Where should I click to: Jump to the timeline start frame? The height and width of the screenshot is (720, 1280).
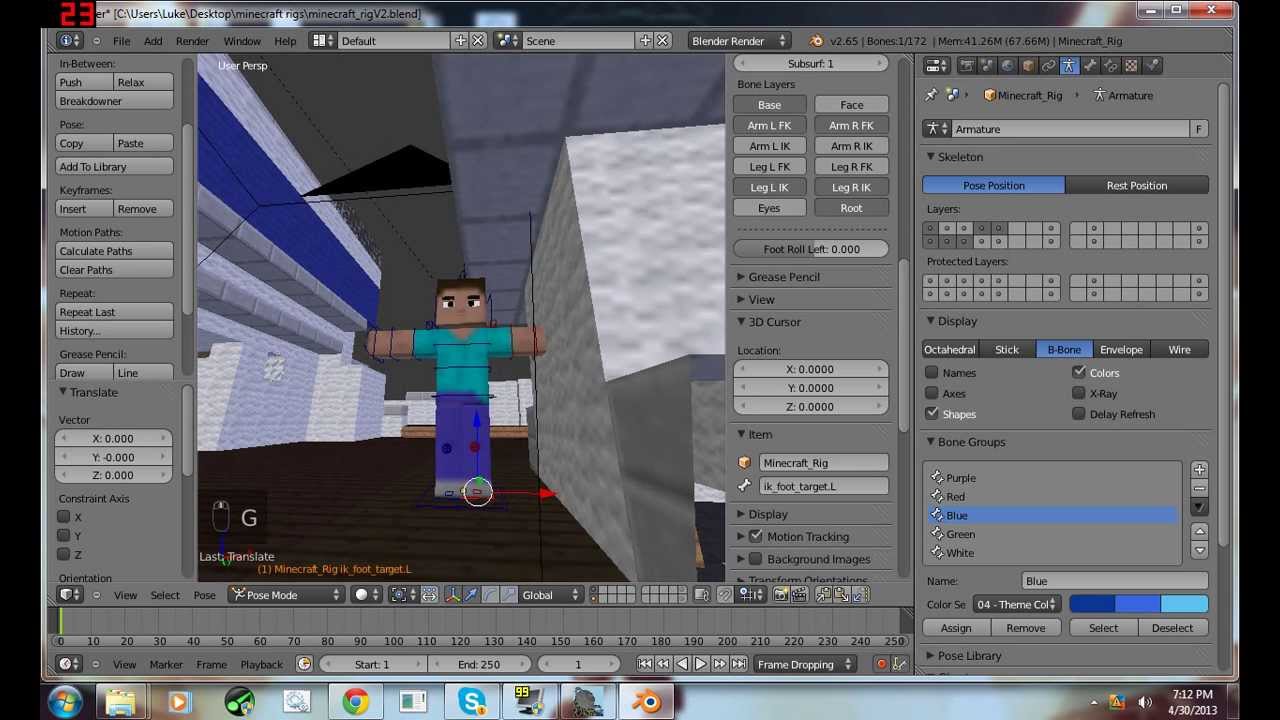tap(644, 664)
